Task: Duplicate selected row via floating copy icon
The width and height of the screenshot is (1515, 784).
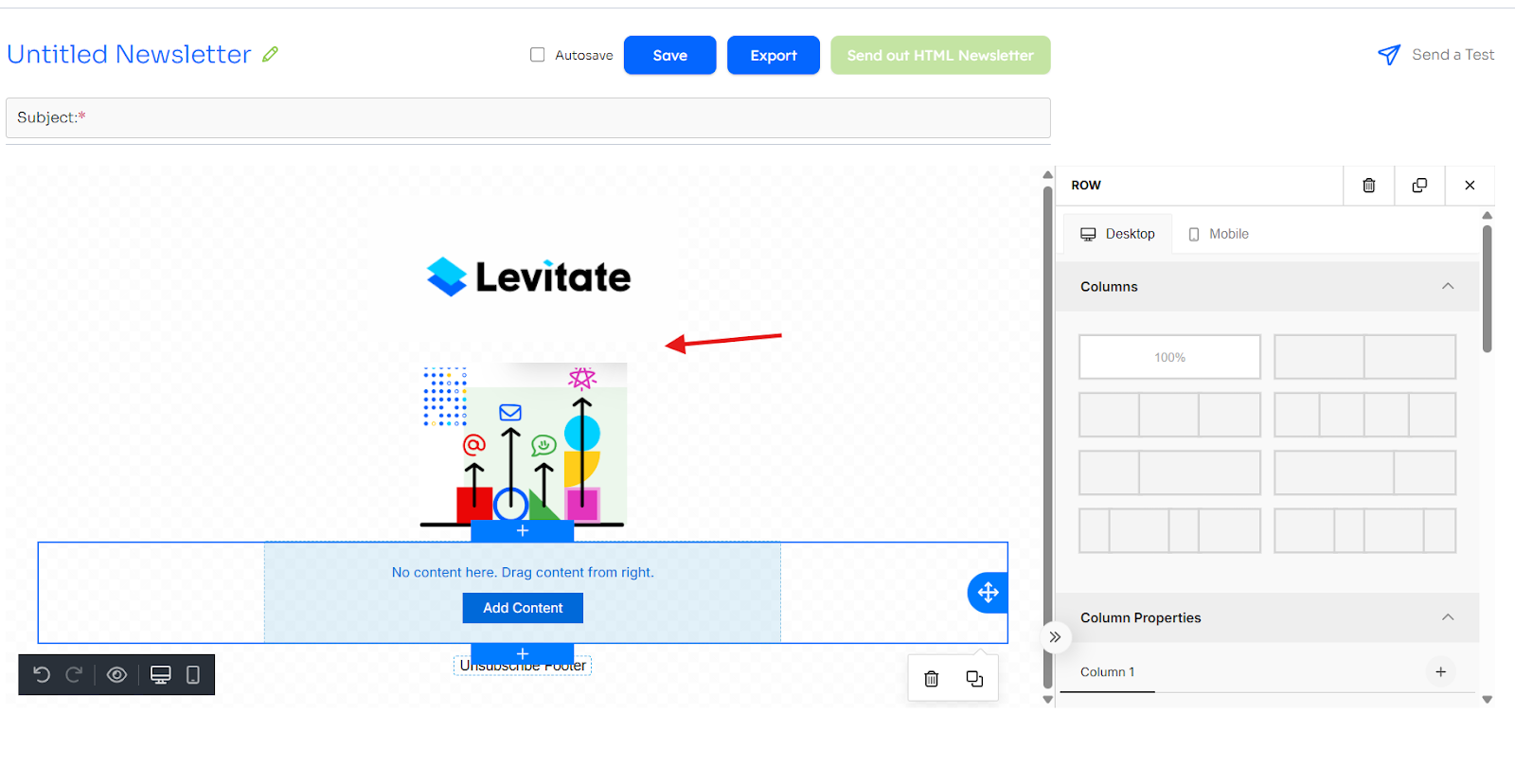Action: (974, 679)
